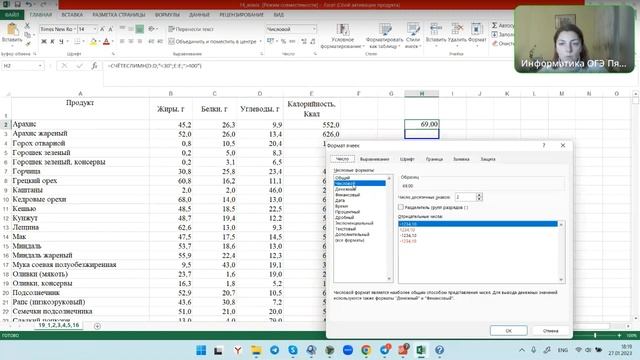Click the Percent Style icon
Viewport: 640px width, 360px height.
(283, 41)
